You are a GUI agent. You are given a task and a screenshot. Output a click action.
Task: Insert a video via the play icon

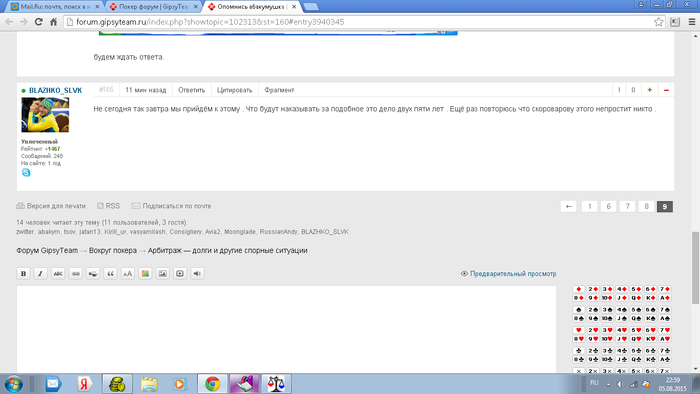pos(180,274)
